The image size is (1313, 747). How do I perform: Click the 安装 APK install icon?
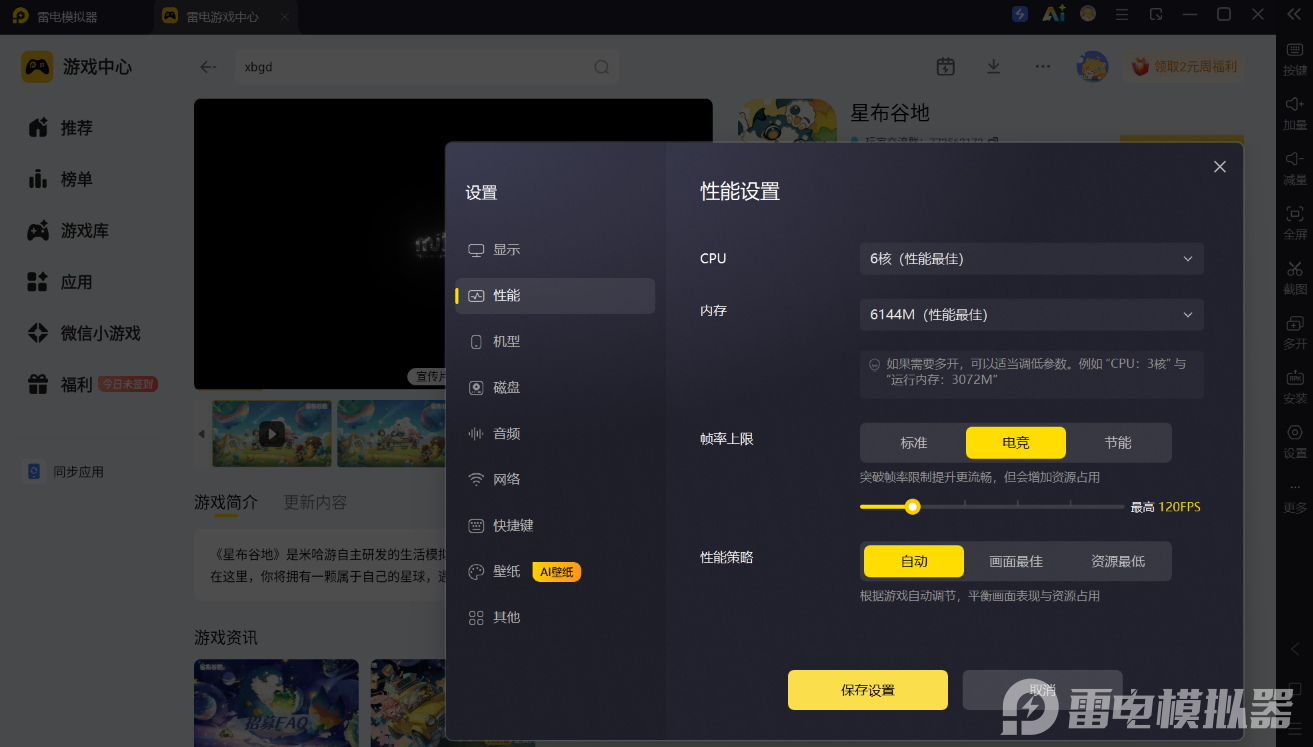(1295, 378)
